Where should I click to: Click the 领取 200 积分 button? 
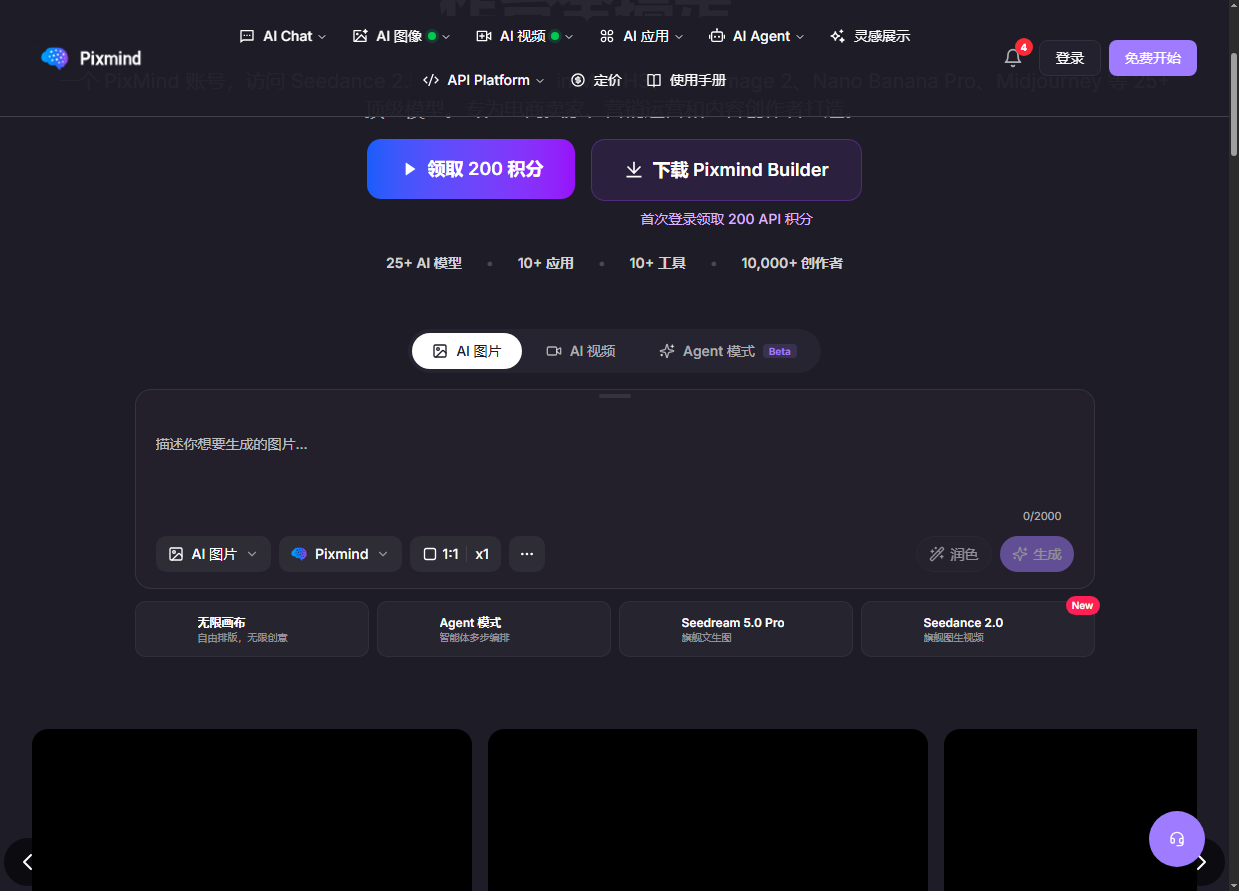471,169
